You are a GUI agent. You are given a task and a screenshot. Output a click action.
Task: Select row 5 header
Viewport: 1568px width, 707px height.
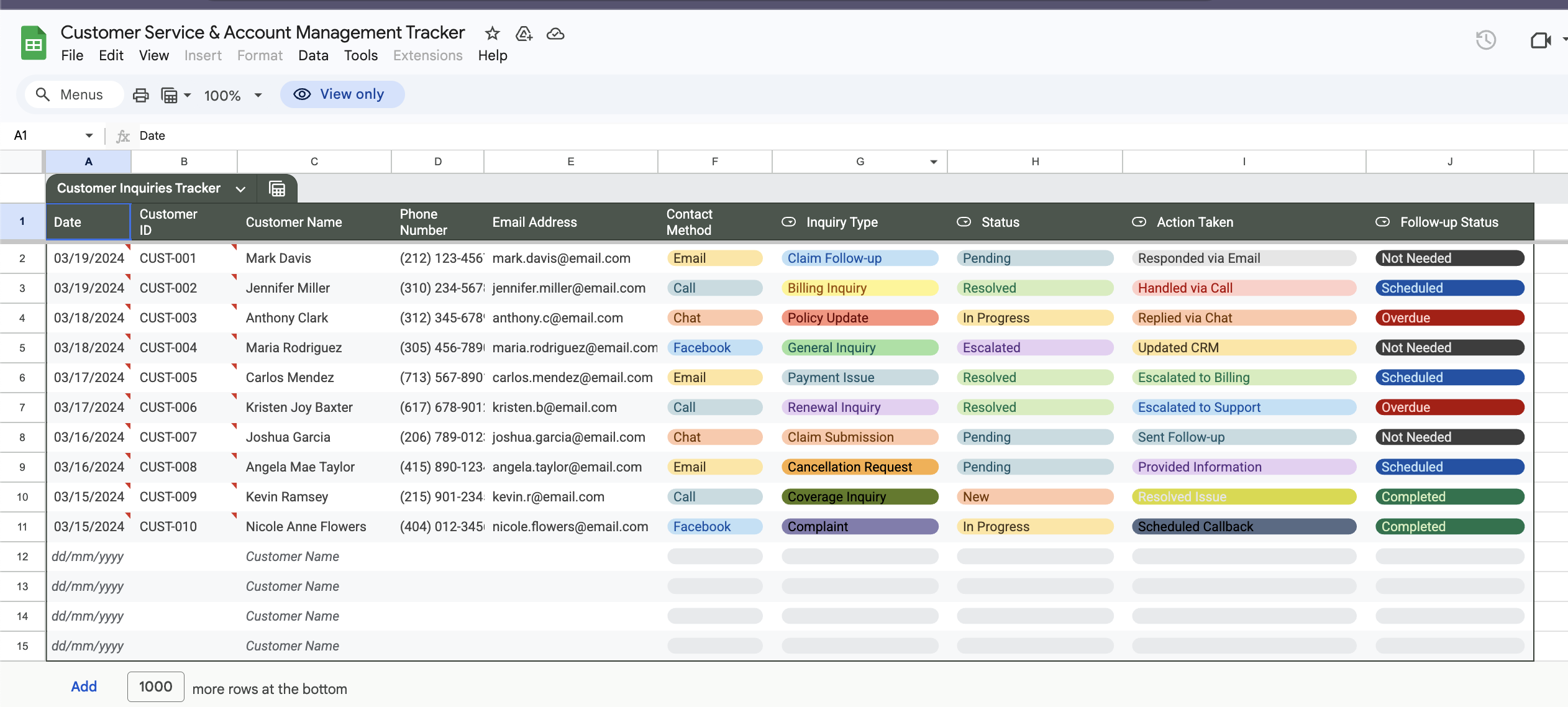tap(22, 348)
